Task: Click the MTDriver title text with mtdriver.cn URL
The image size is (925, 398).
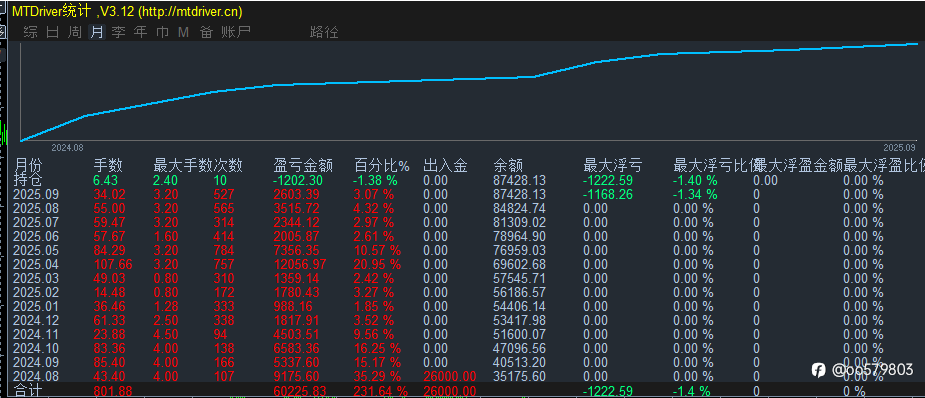Action: (127, 12)
